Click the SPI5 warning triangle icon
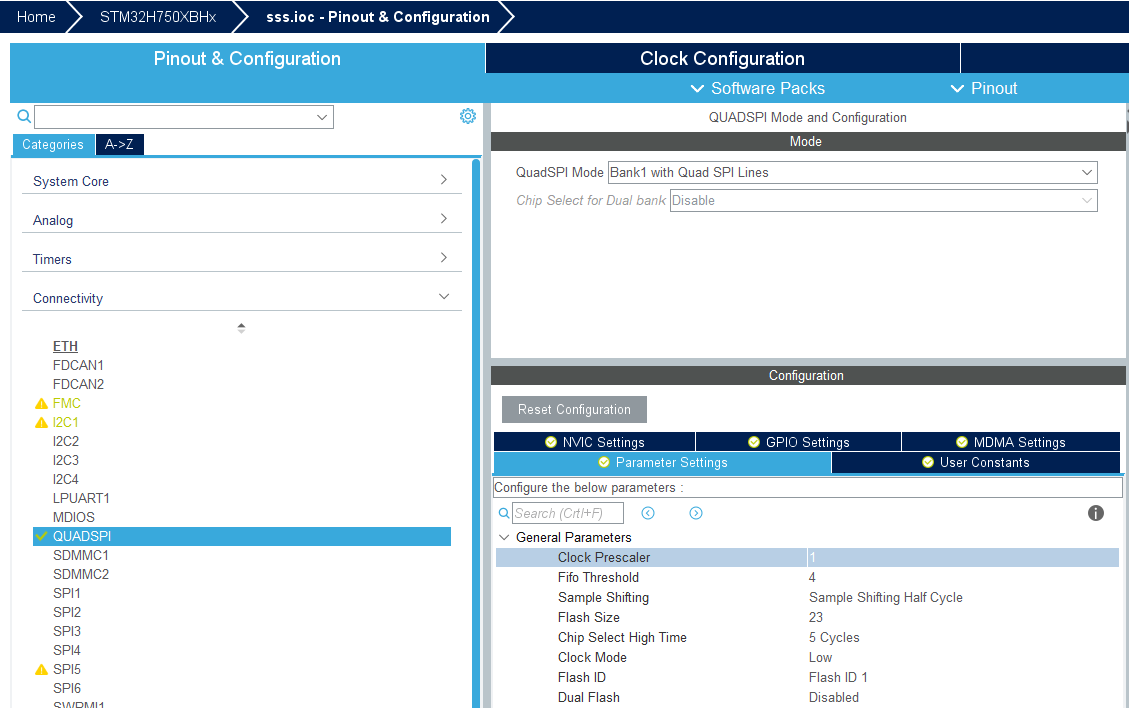This screenshot has height=708, width=1129. point(42,669)
